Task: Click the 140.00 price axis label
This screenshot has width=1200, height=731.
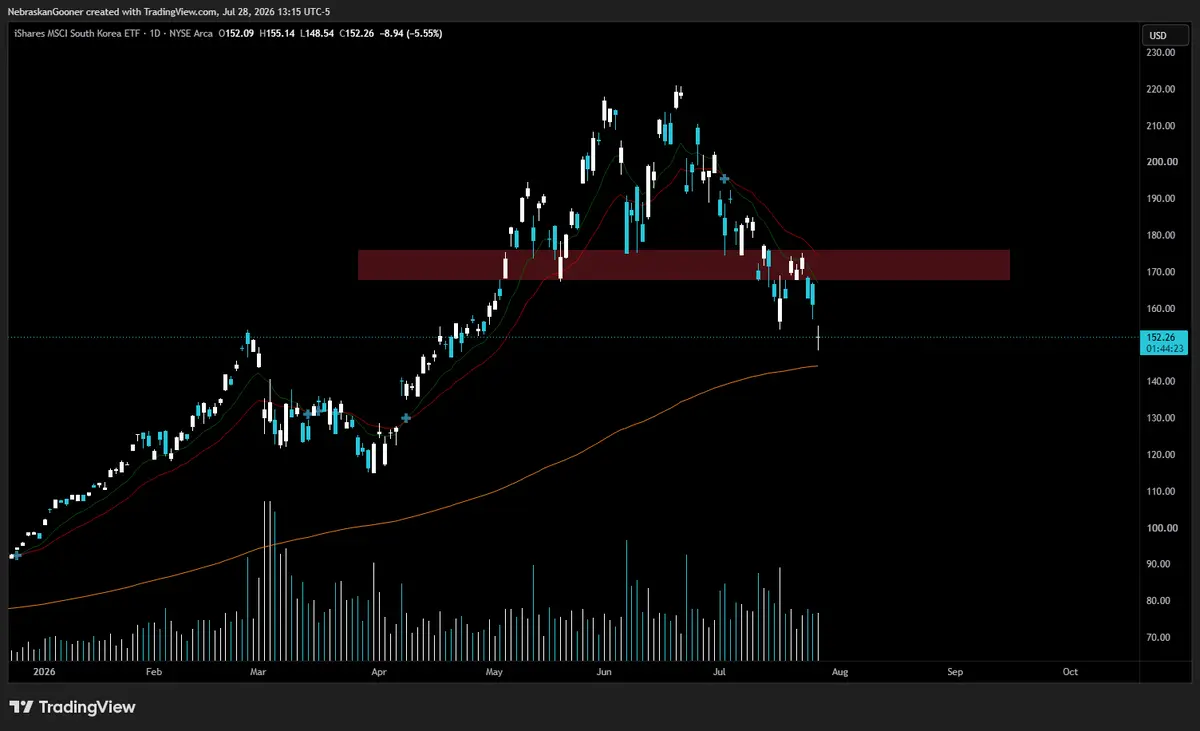Action: [x=1160, y=382]
